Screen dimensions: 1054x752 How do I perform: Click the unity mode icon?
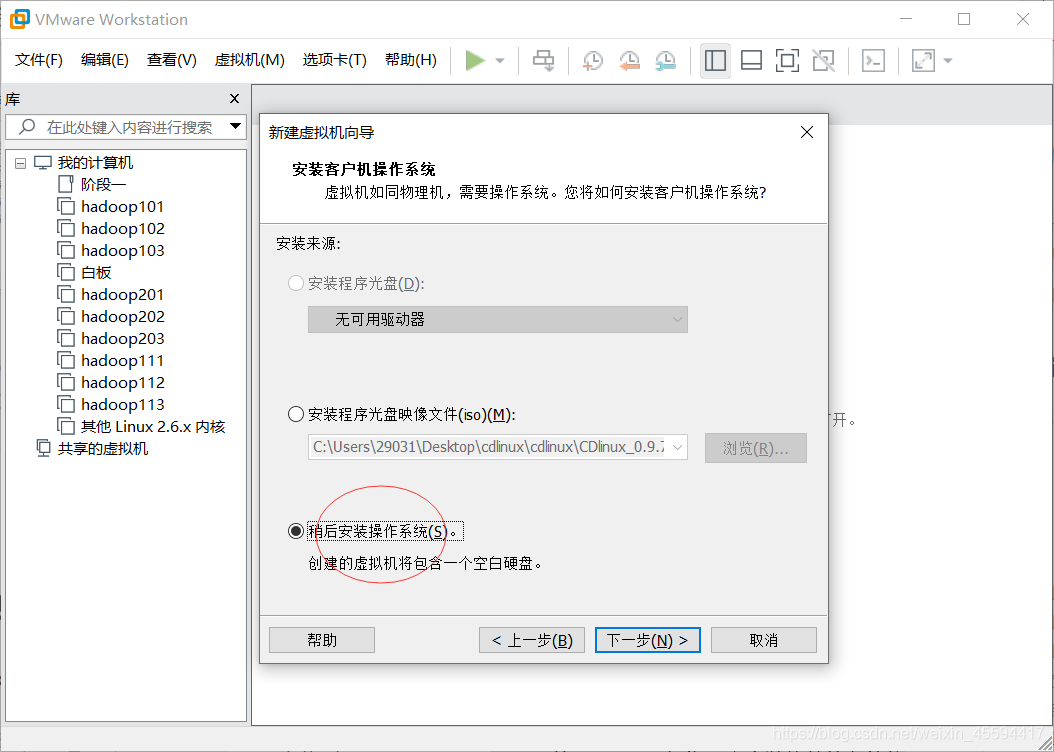(823, 60)
